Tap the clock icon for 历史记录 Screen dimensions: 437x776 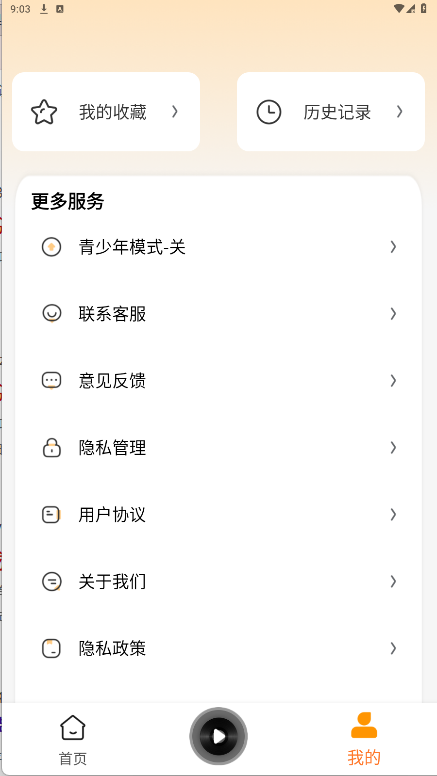pyautogui.click(x=269, y=112)
